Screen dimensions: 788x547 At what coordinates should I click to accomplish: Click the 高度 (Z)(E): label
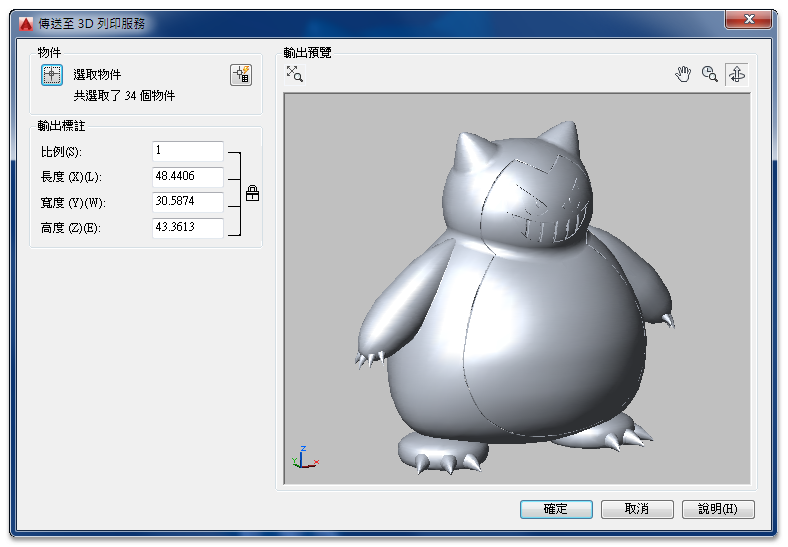click(x=70, y=228)
